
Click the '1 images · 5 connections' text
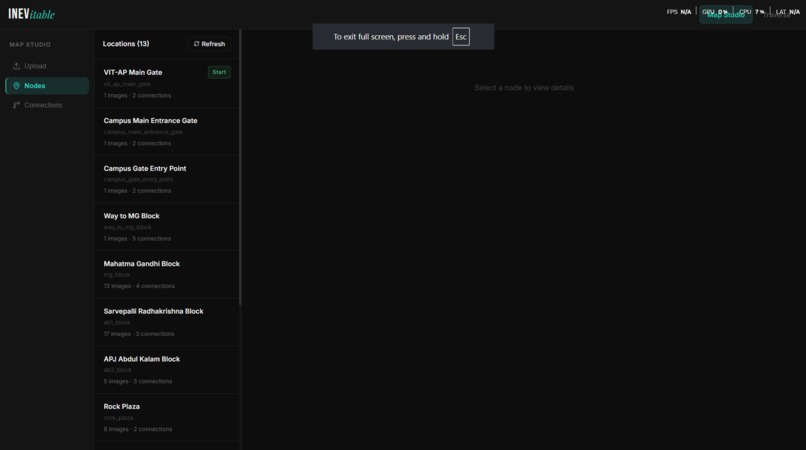137,239
